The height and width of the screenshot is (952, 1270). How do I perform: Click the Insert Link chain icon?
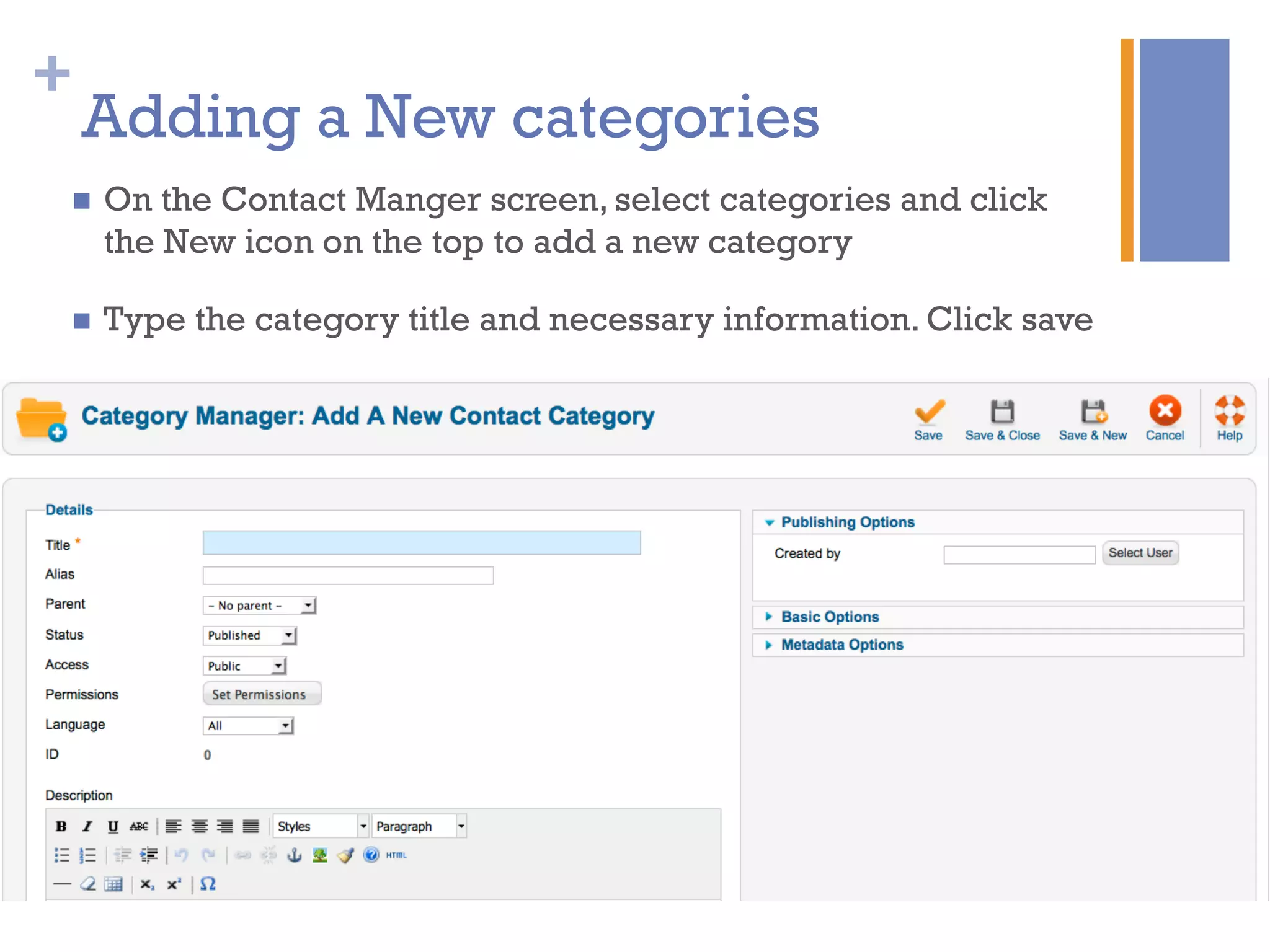[x=242, y=855]
